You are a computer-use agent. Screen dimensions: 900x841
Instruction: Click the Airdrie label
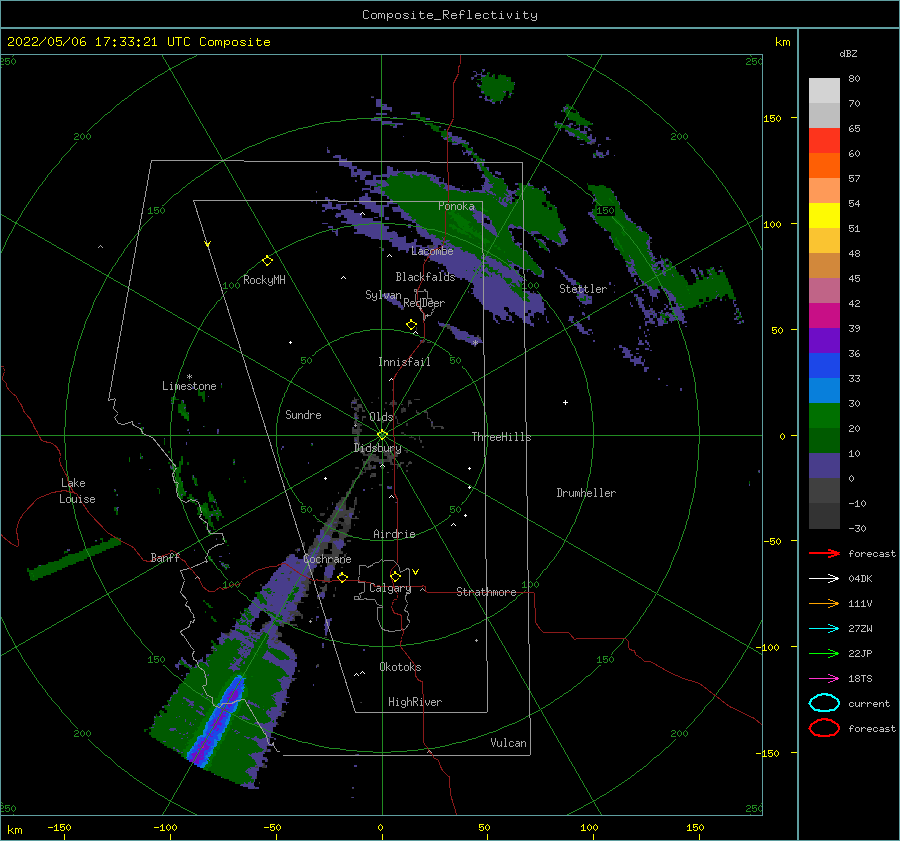pos(394,534)
